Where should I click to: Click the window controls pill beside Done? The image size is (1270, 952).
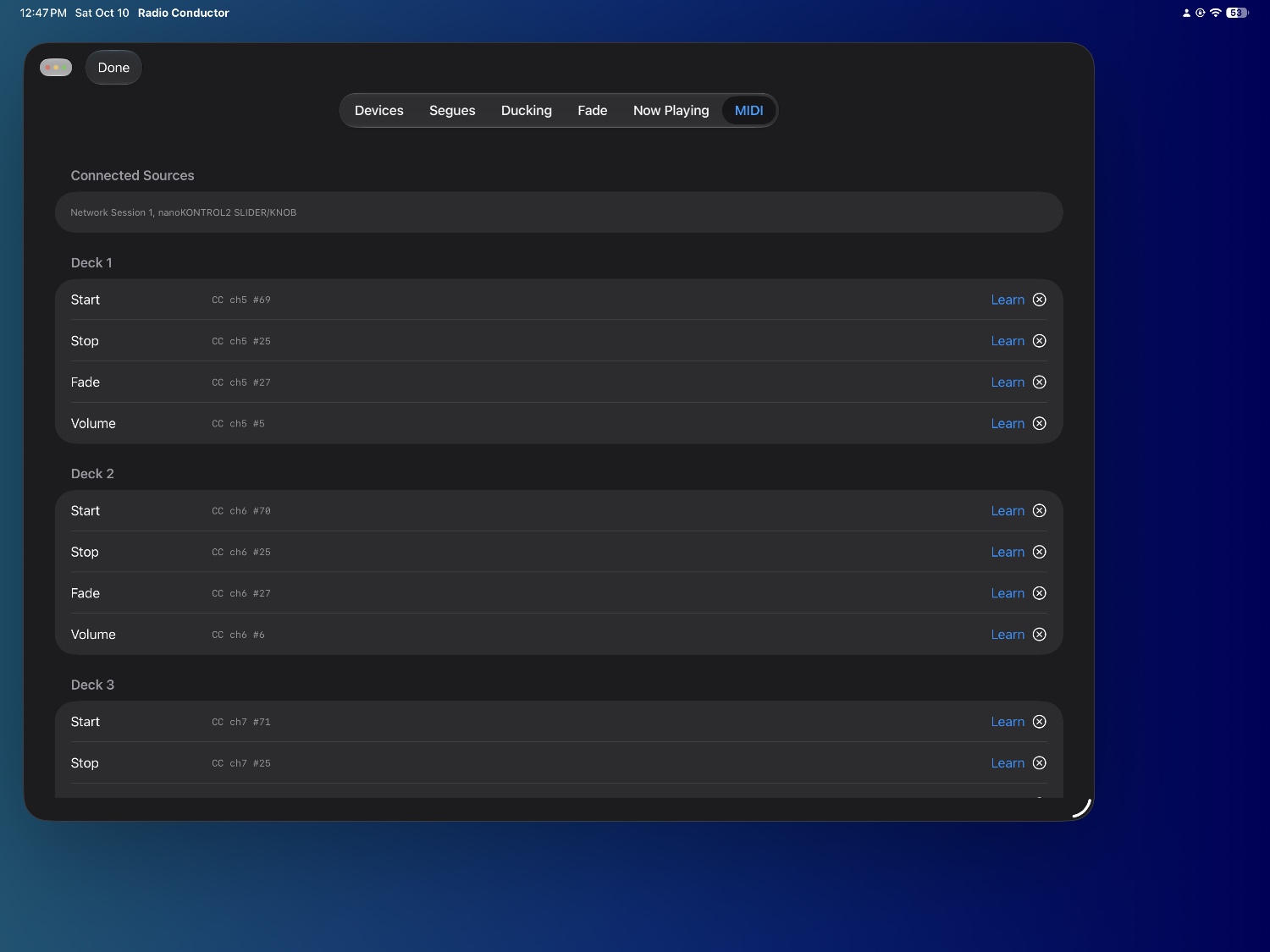(x=56, y=68)
